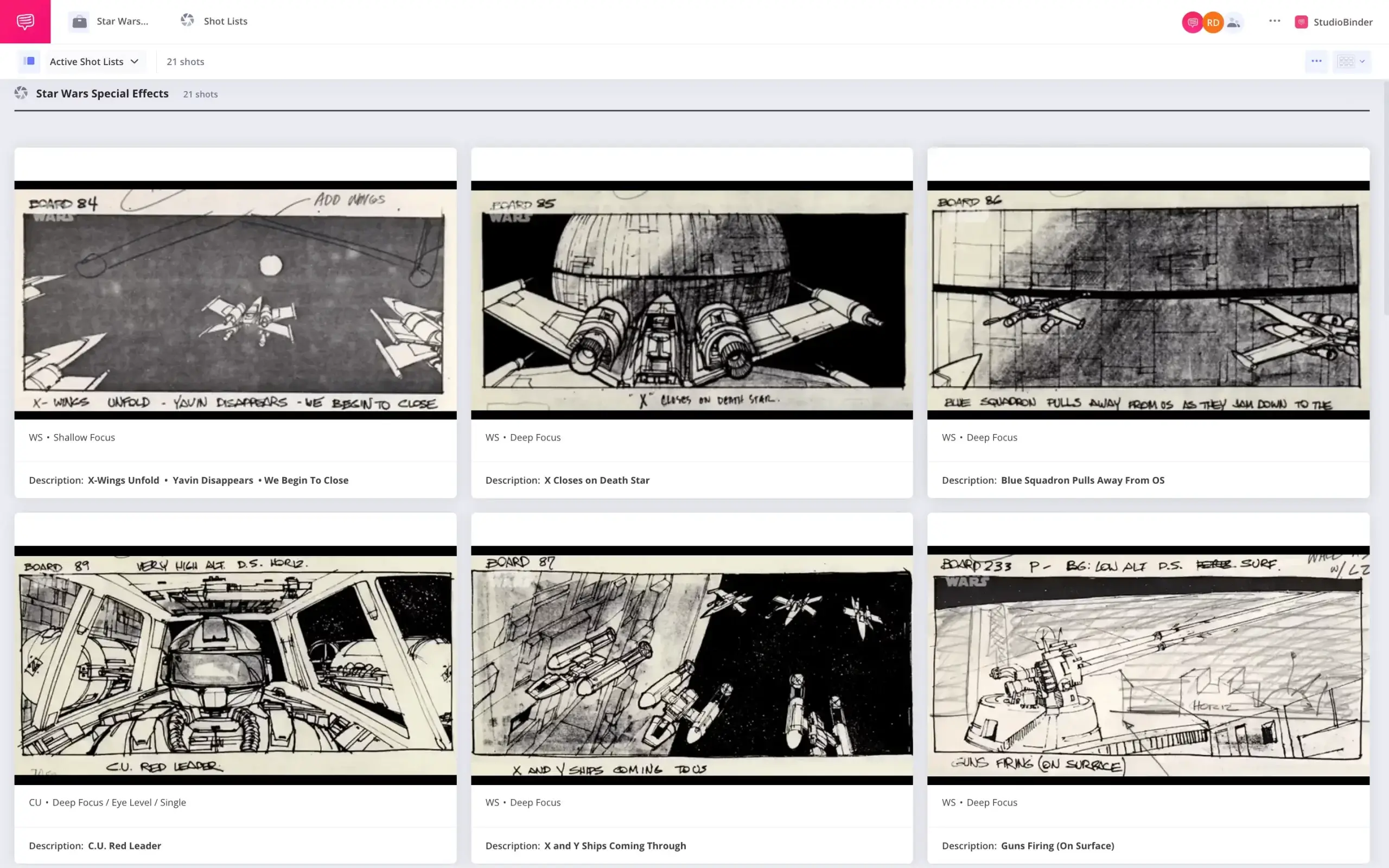Click the 21 shots label beside list title
Image resolution: width=1389 pixels, height=868 pixels.
(200, 94)
